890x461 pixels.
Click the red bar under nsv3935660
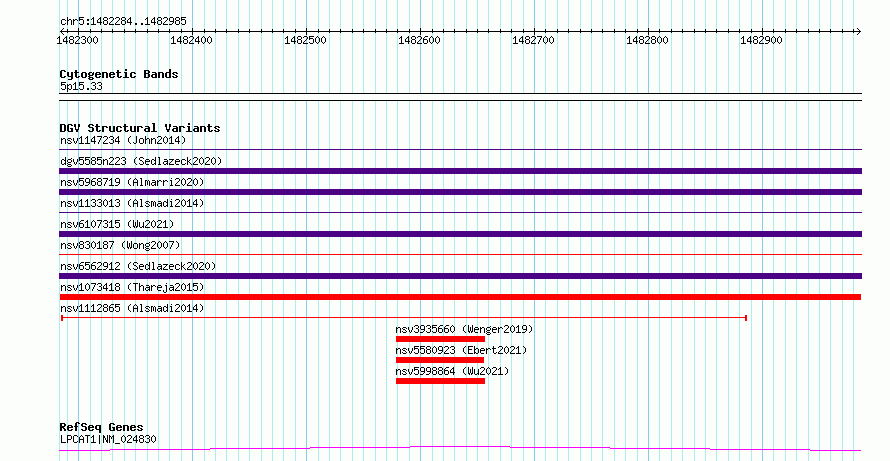(440, 339)
